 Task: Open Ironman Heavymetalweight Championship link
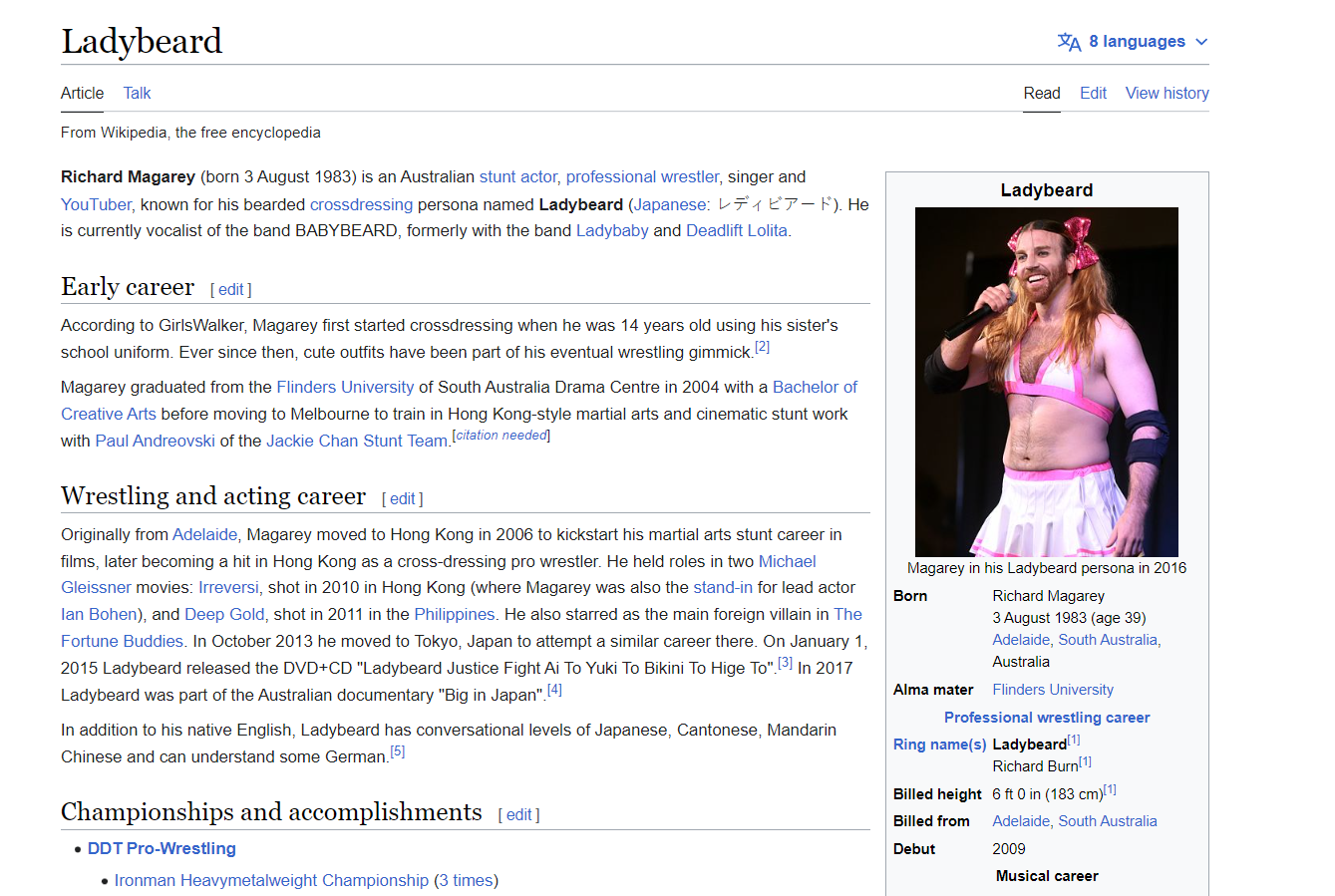tap(271, 880)
